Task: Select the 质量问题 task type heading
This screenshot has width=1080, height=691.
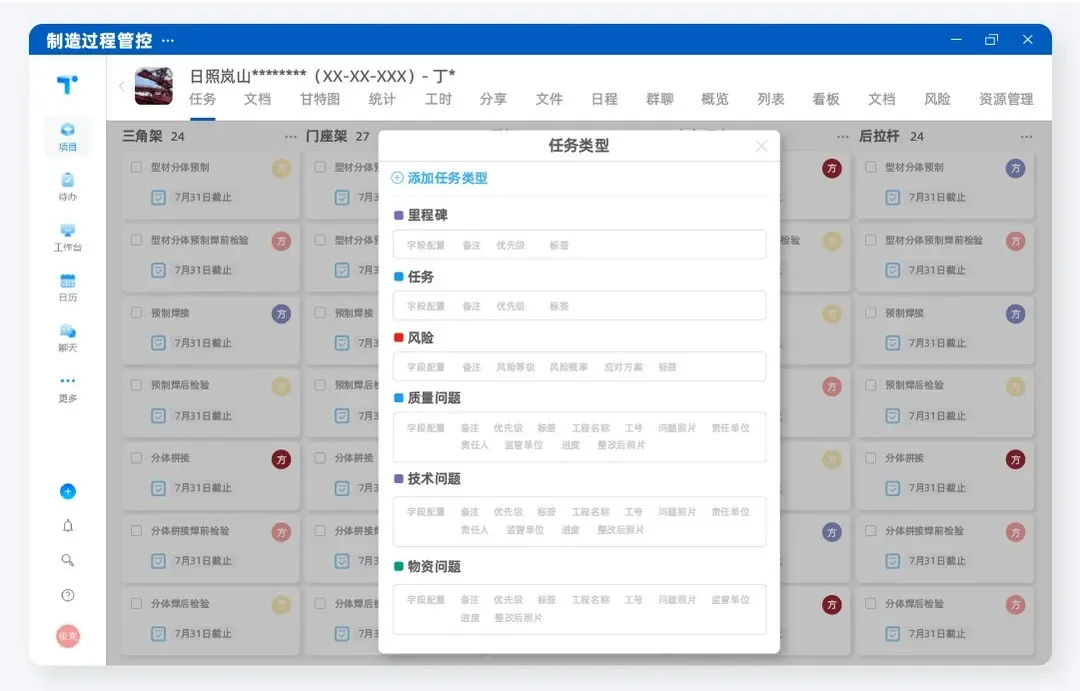Action: click(434, 398)
